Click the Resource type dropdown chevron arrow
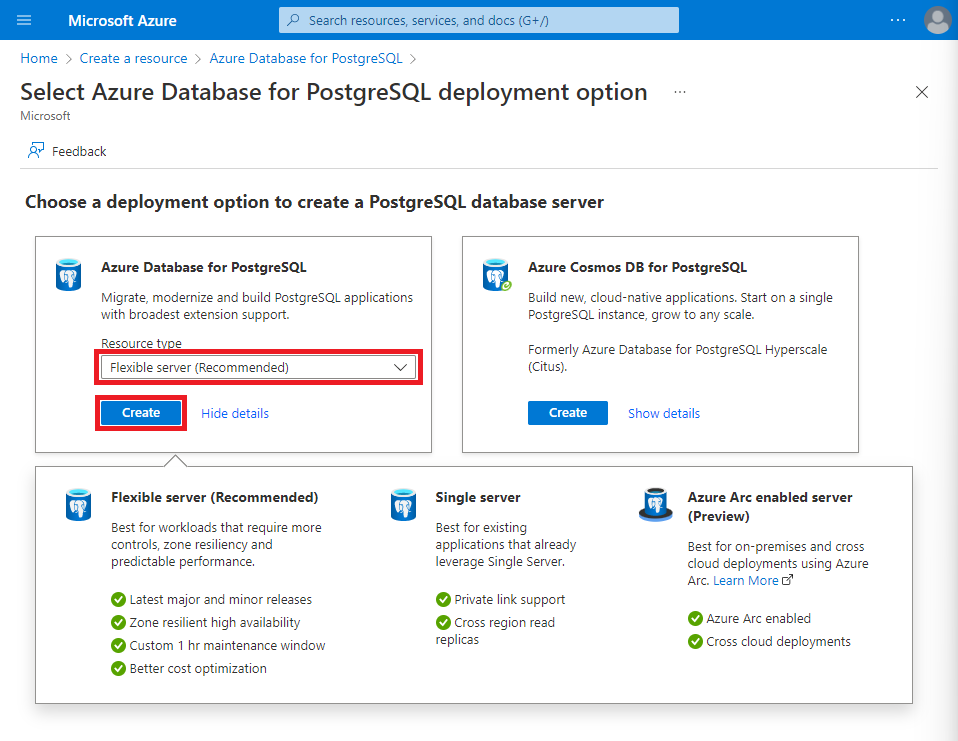 [x=400, y=367]
